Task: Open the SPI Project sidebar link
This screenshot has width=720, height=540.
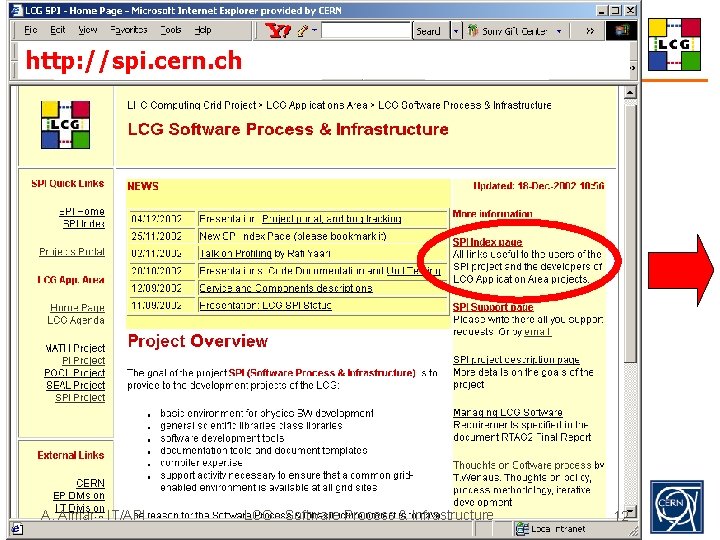Action: [80, 398]
